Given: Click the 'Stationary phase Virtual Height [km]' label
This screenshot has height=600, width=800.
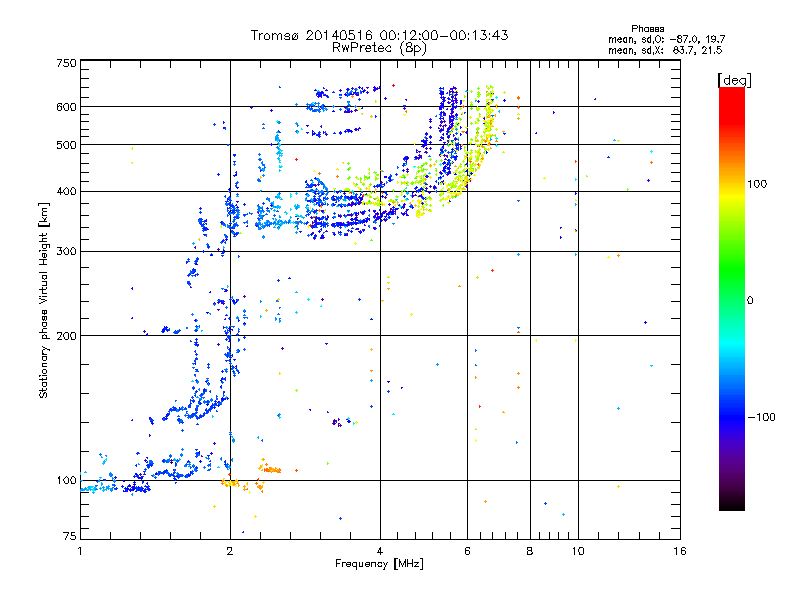Looking at the screenshot, I should [x=44, y=300].
